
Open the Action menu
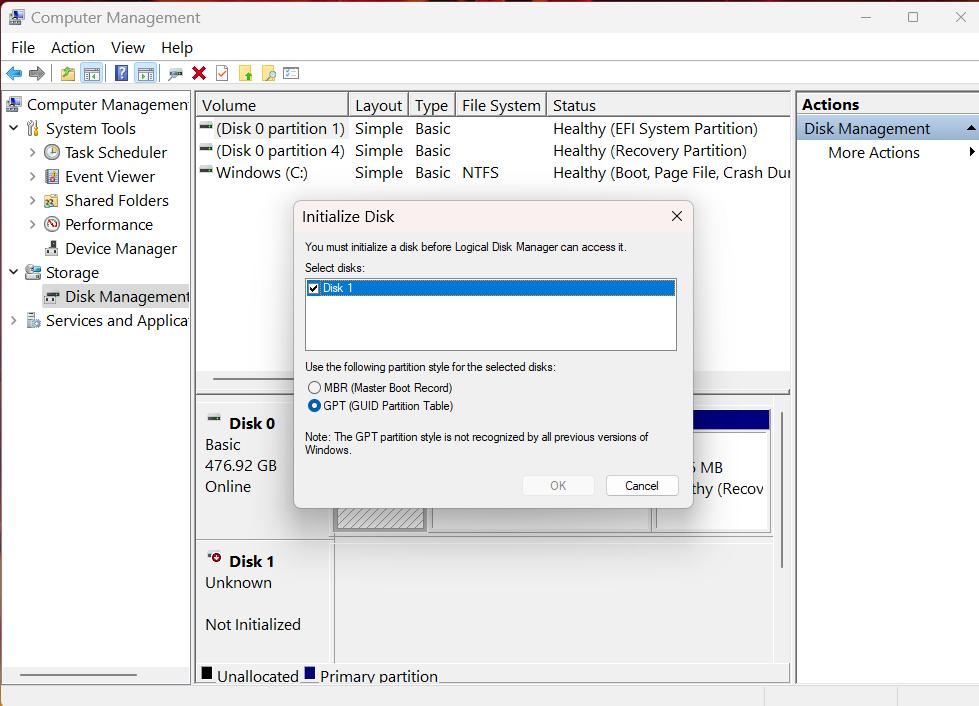coord(73,47)
